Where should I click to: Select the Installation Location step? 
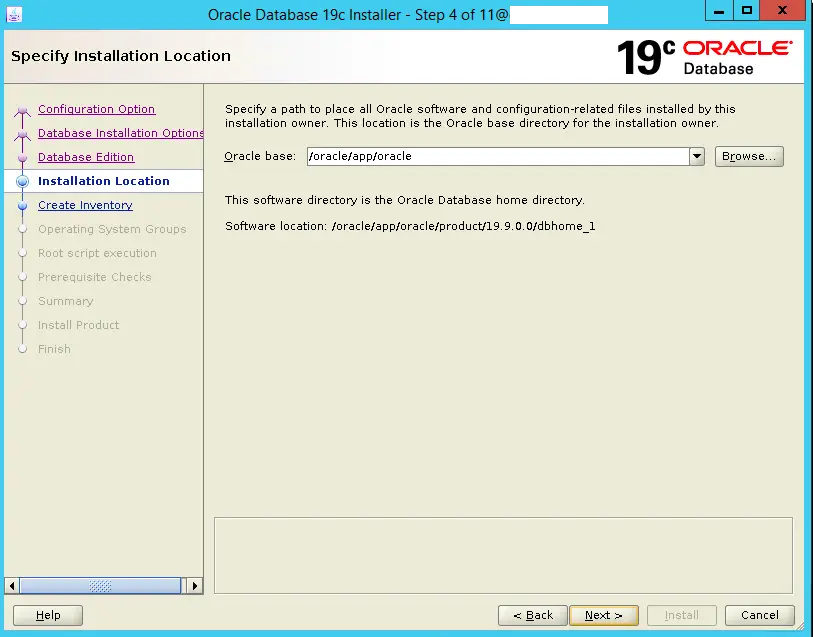(x=104, y=181)
